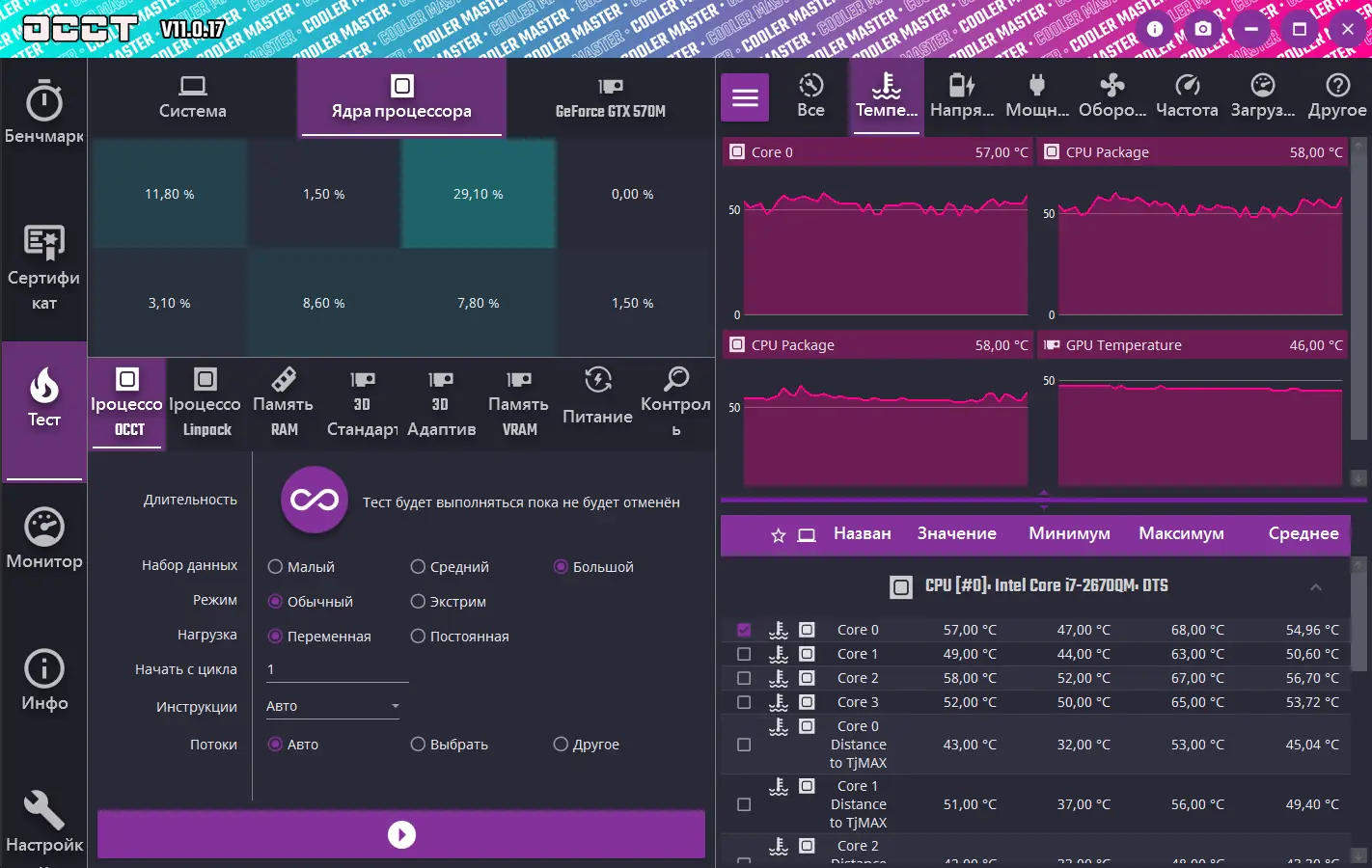Viewport: 1372px width, 868px height.
Task: Click the temperature icon in the Core 1 row
Action: (x=779, y=654)
